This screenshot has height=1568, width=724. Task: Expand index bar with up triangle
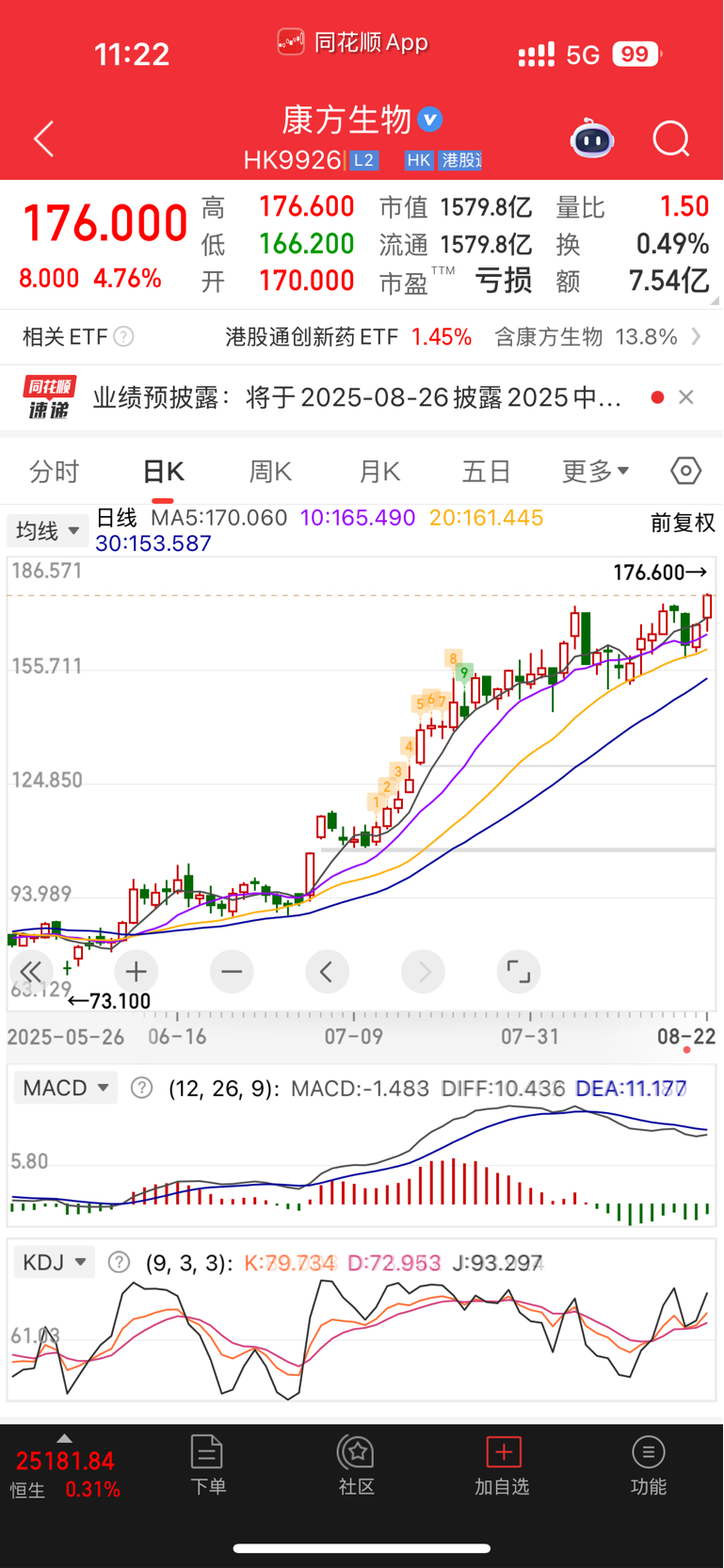[x=64, y=1438]
